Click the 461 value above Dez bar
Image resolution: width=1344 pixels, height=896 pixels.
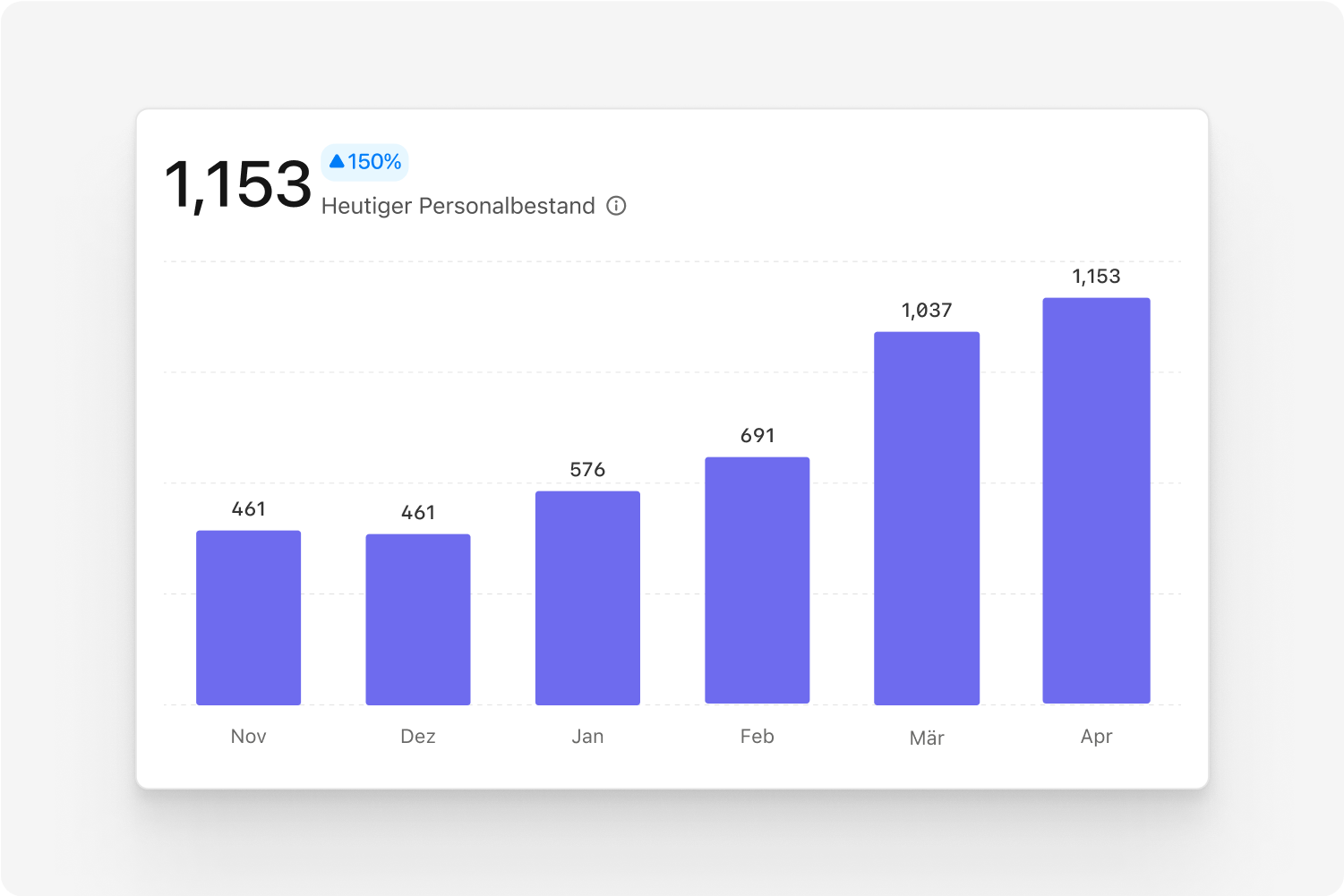418,513
